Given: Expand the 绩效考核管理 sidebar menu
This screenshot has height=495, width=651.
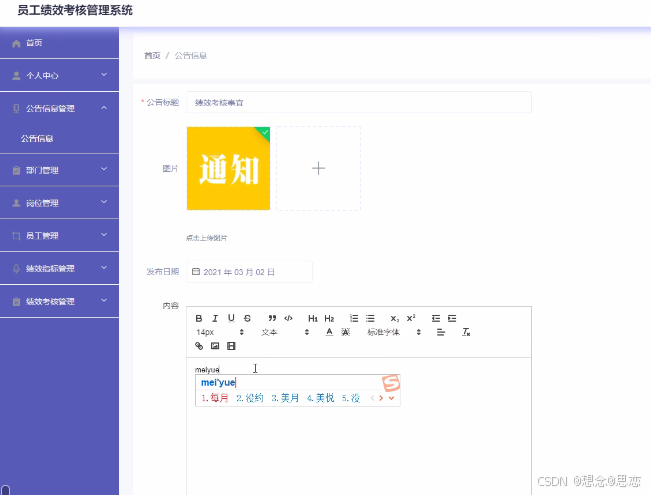Looking at the screenshot, I should [59, 301].
